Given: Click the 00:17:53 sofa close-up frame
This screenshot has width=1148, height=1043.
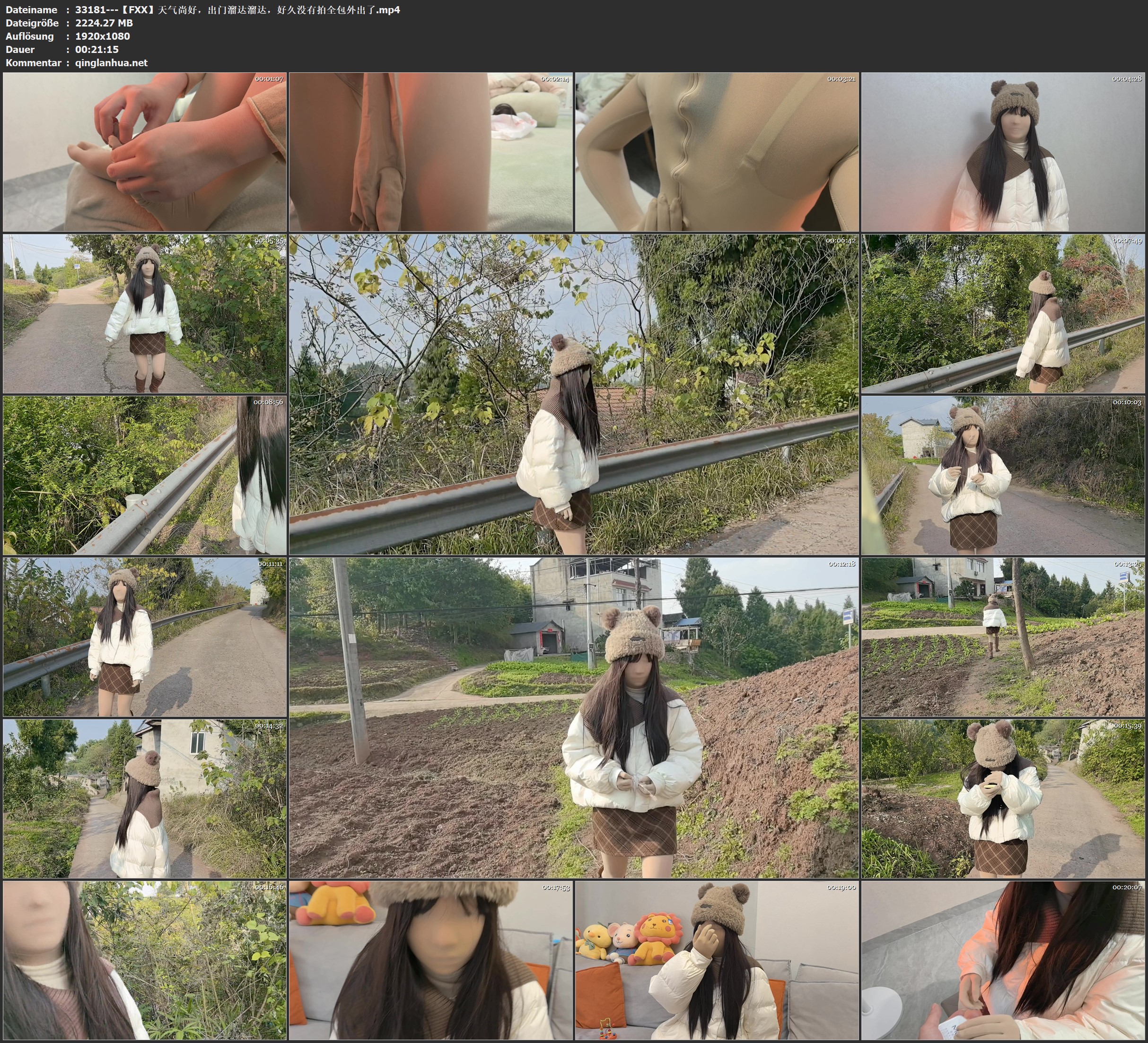Looking at the screenshot, I should coord(430,960).
